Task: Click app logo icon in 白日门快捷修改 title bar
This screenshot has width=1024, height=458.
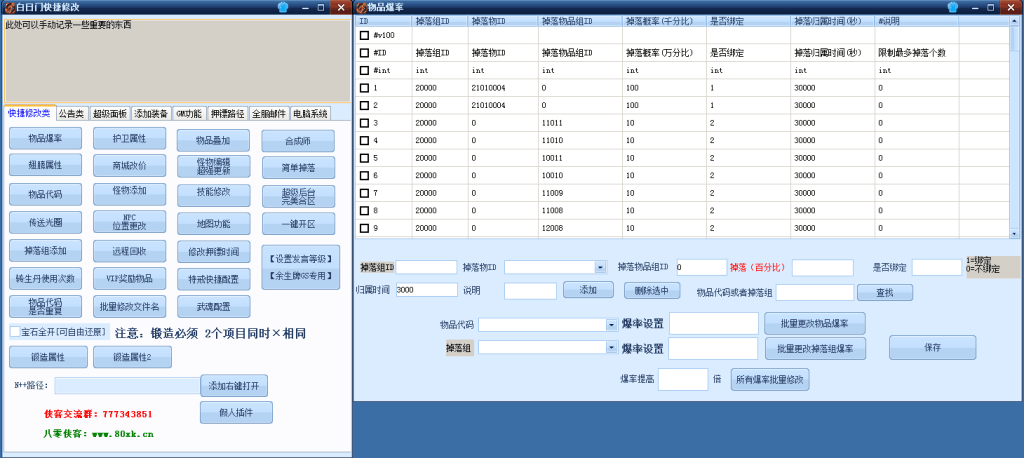Action: point(10,7)
